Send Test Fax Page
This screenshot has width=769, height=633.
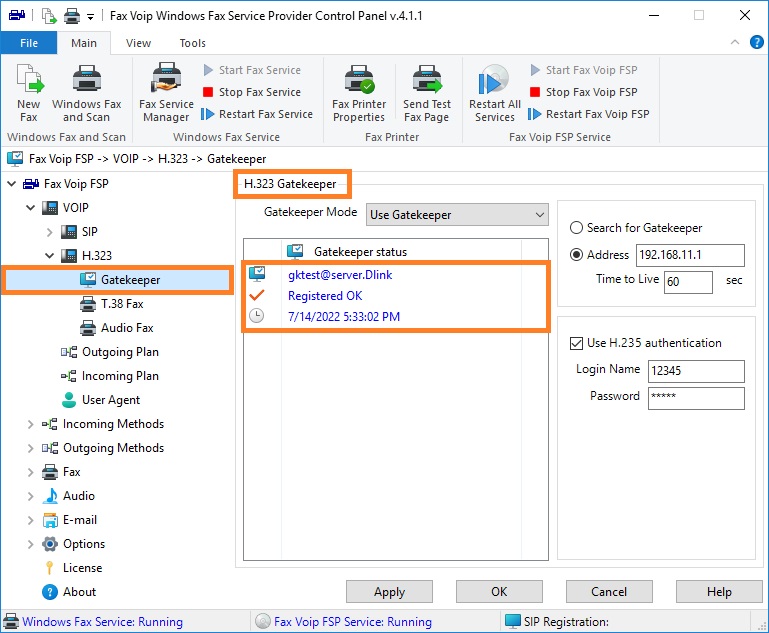pyautogui.click(x=427, y=93)
